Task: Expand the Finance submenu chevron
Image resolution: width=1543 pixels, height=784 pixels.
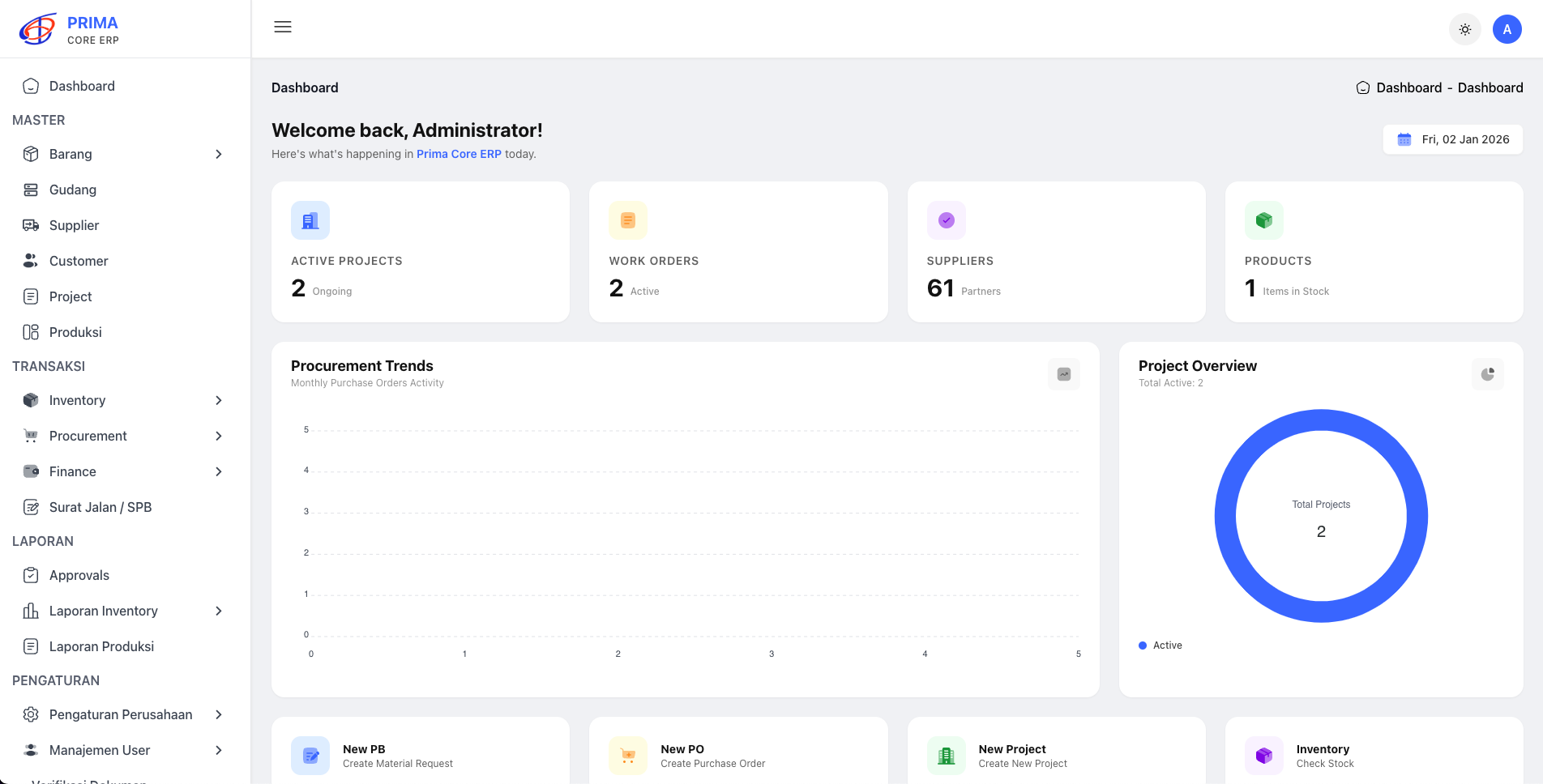Action: click(x=219, y=471)
